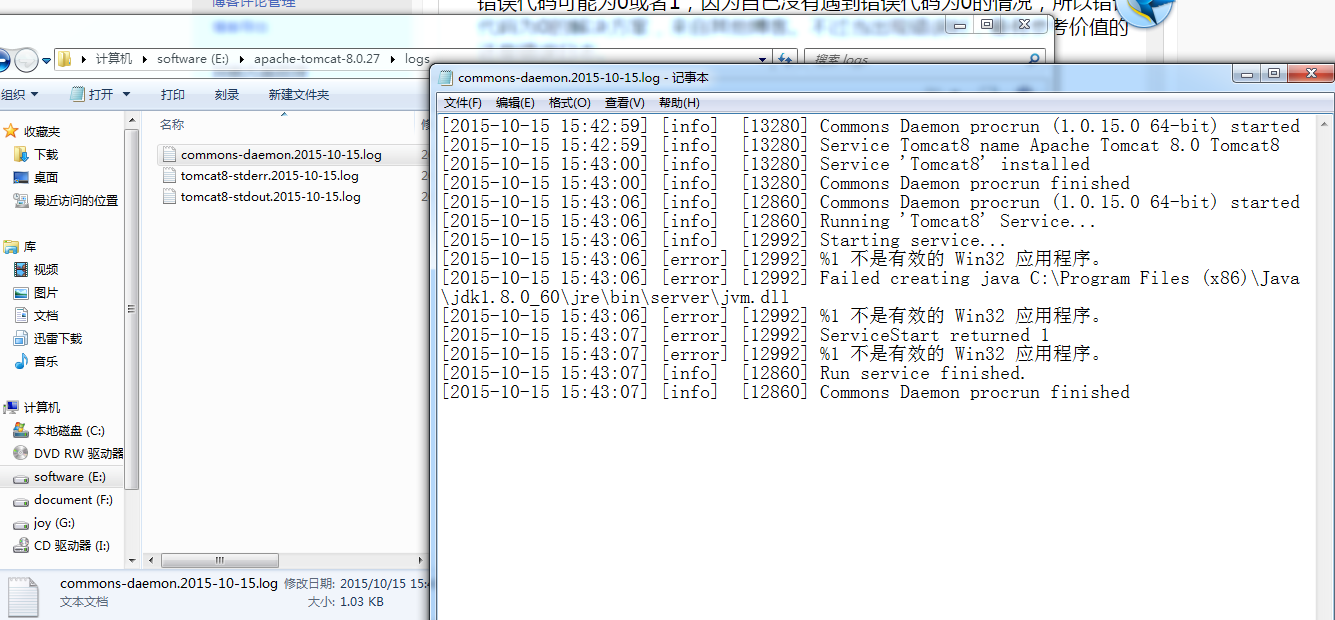
Task: Click 计算机 in the address bar path
Action: (114, 59)
